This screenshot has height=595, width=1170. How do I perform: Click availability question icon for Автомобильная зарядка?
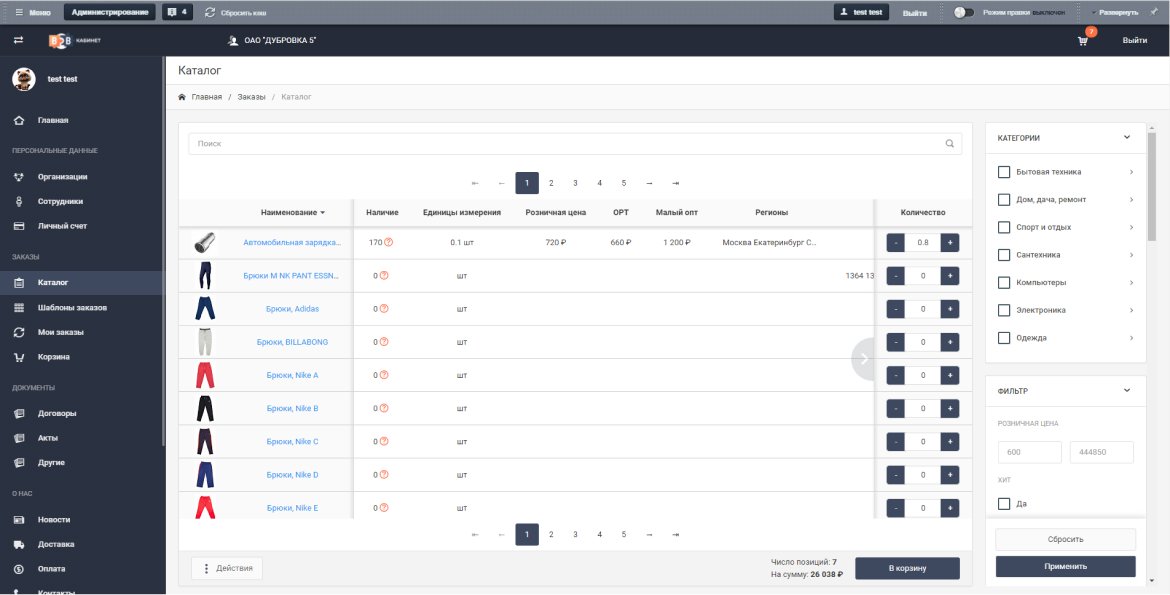tap(389, 242)
